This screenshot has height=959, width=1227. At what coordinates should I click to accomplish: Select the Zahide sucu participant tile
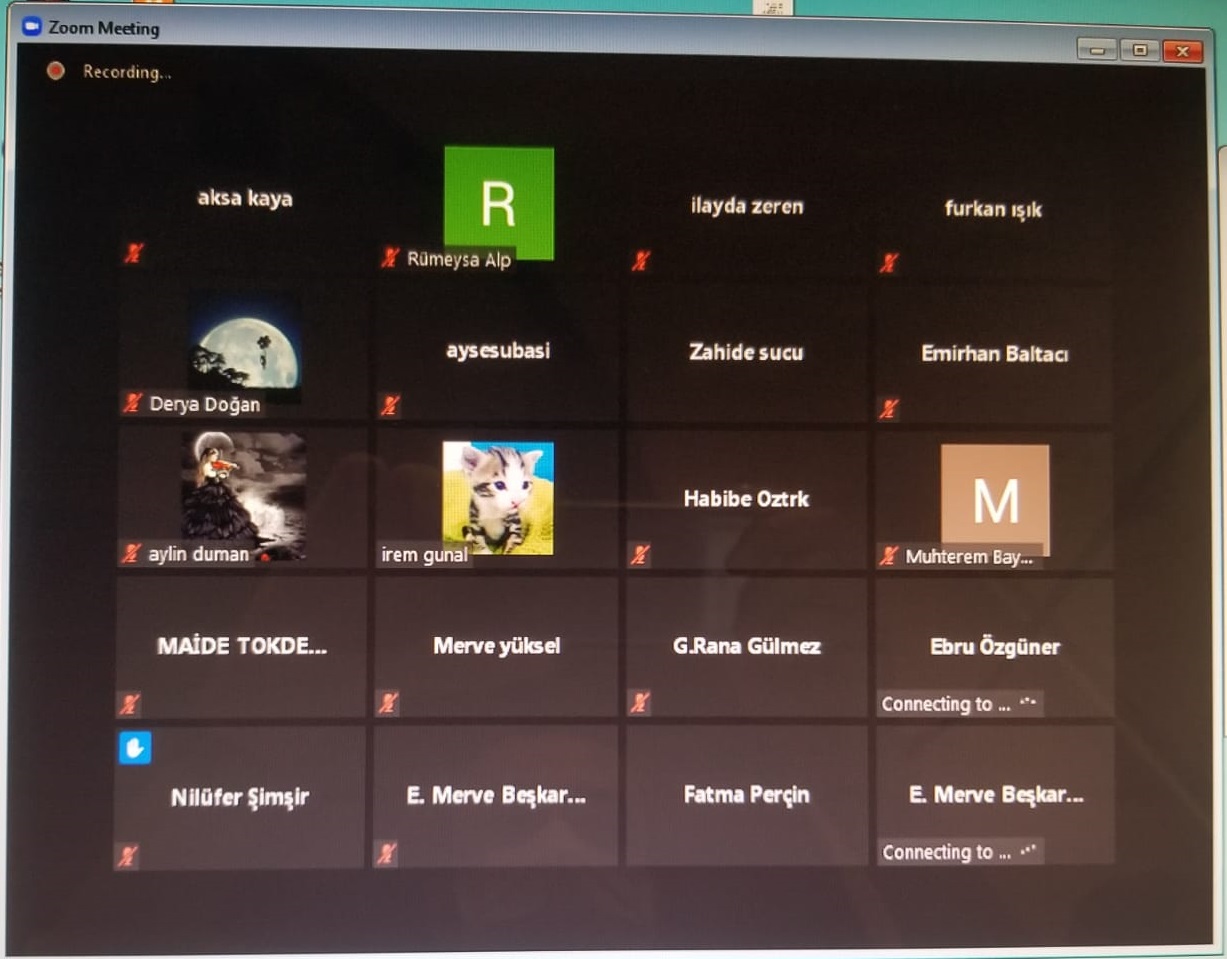pyautogui.click(x=746, y=353)
